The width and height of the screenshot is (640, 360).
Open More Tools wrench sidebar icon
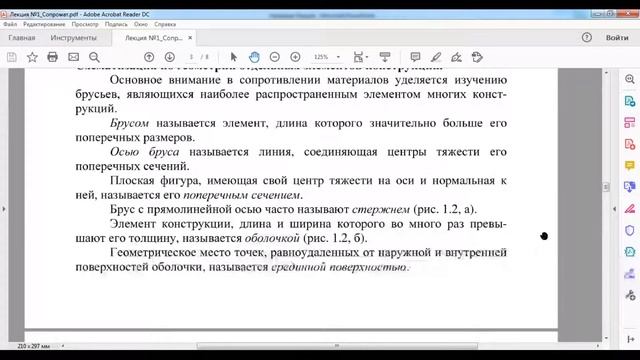tap(630, 295)
